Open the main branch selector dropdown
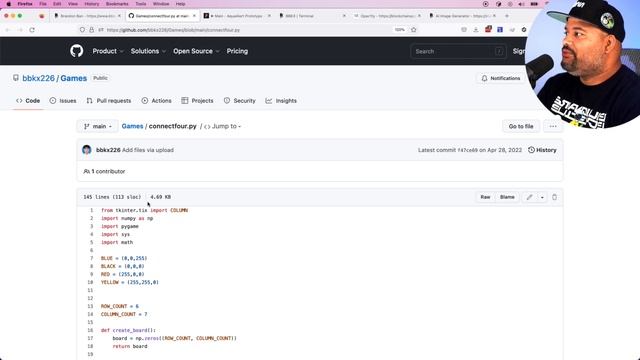 point(98,127)
